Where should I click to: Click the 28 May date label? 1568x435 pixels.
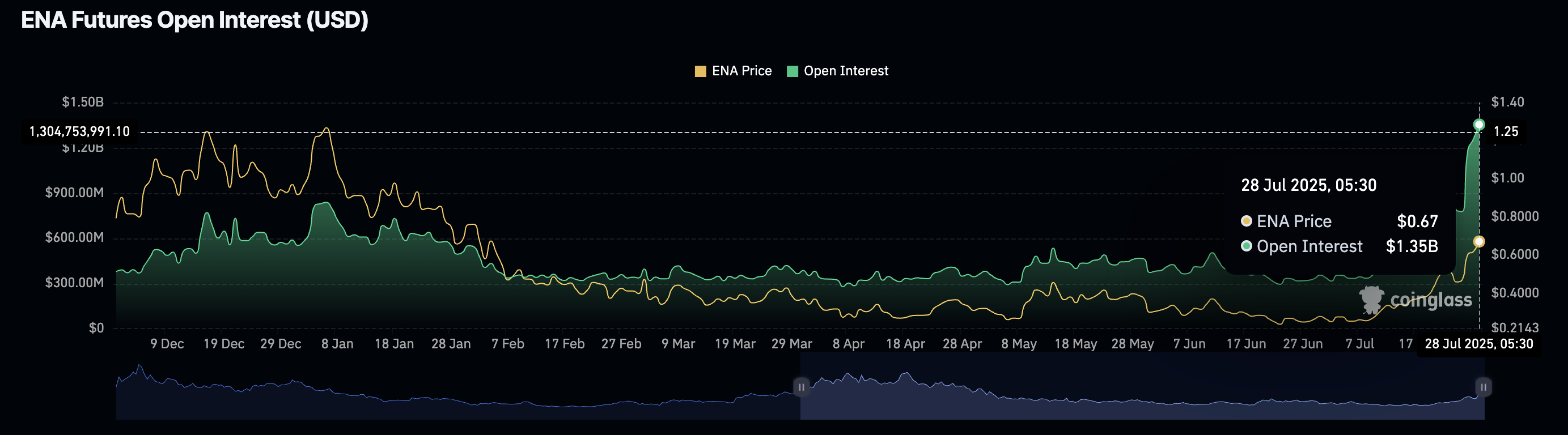tap(1133, 344)
